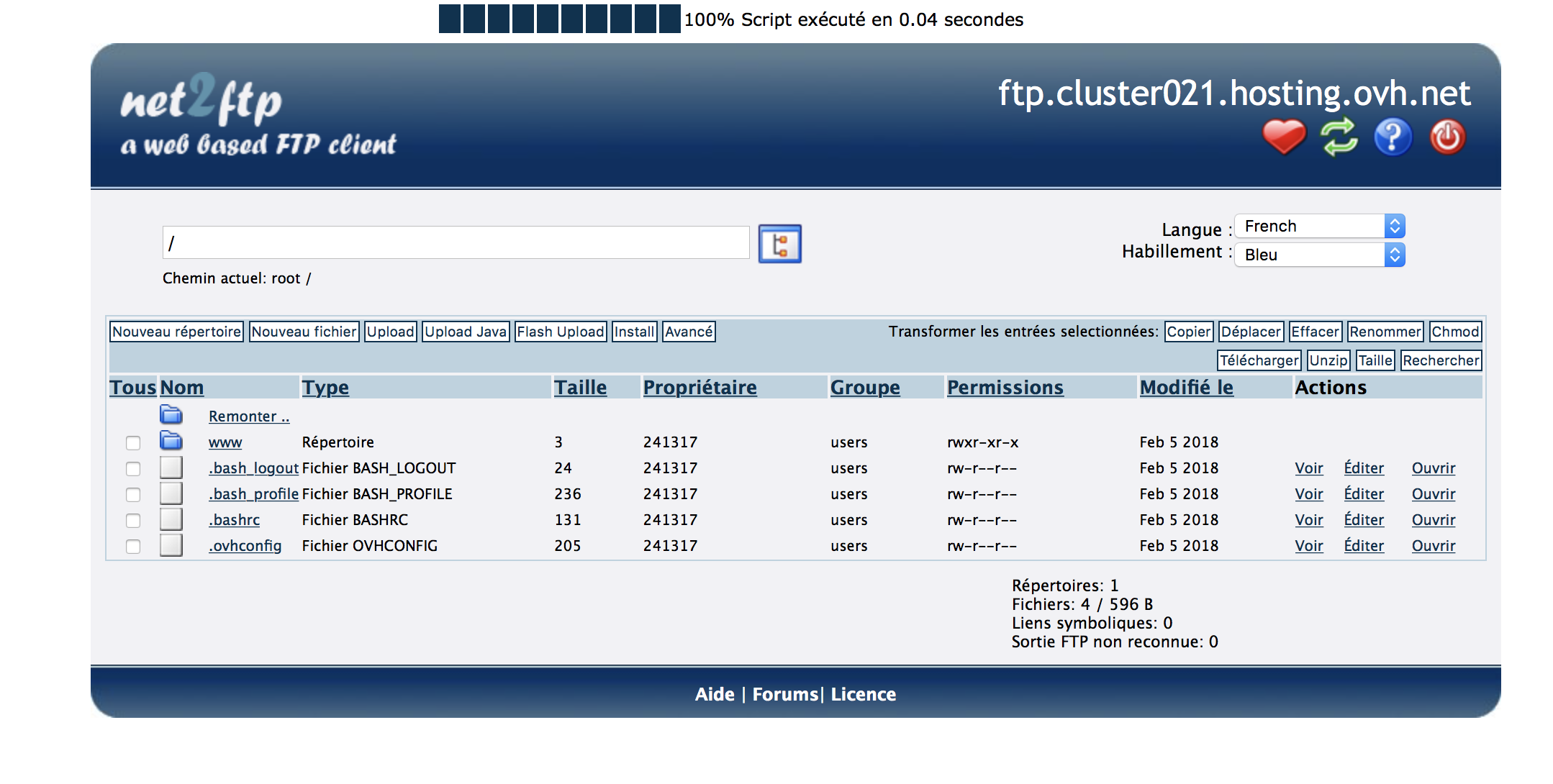Log out with red power icon
The height and width of the screenshot is (784, 1553).
(x=1447, y=137)
